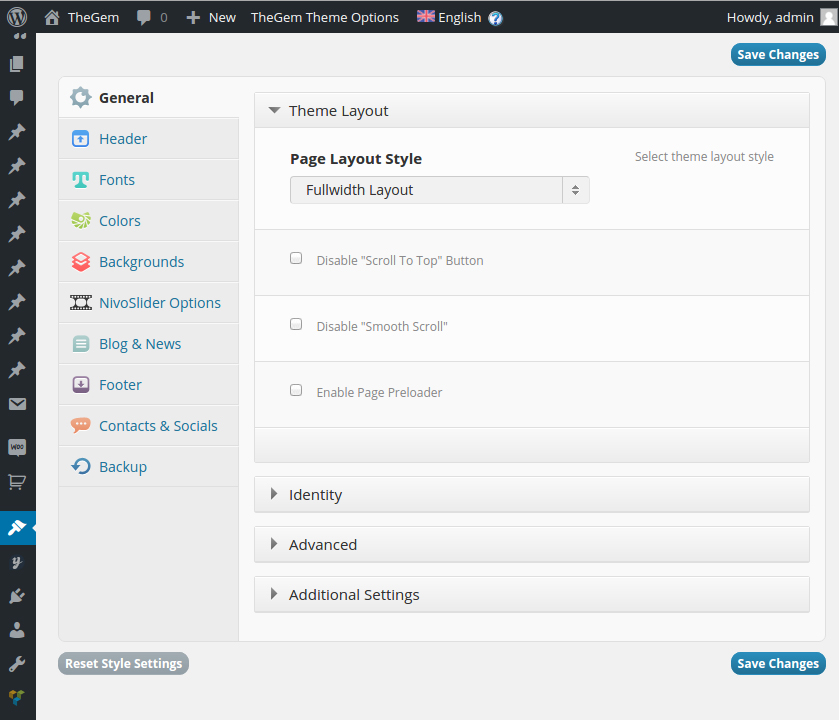This screenshot has height=720, width=839.
Task: Open the NivoSlider Options tab
Action: (159, 303)
